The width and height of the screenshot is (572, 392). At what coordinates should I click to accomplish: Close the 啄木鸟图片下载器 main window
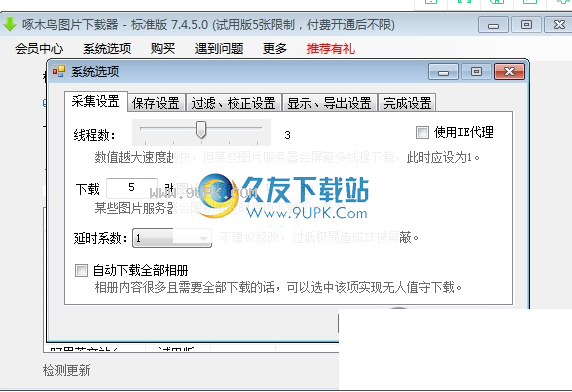(x=559, y=25)
